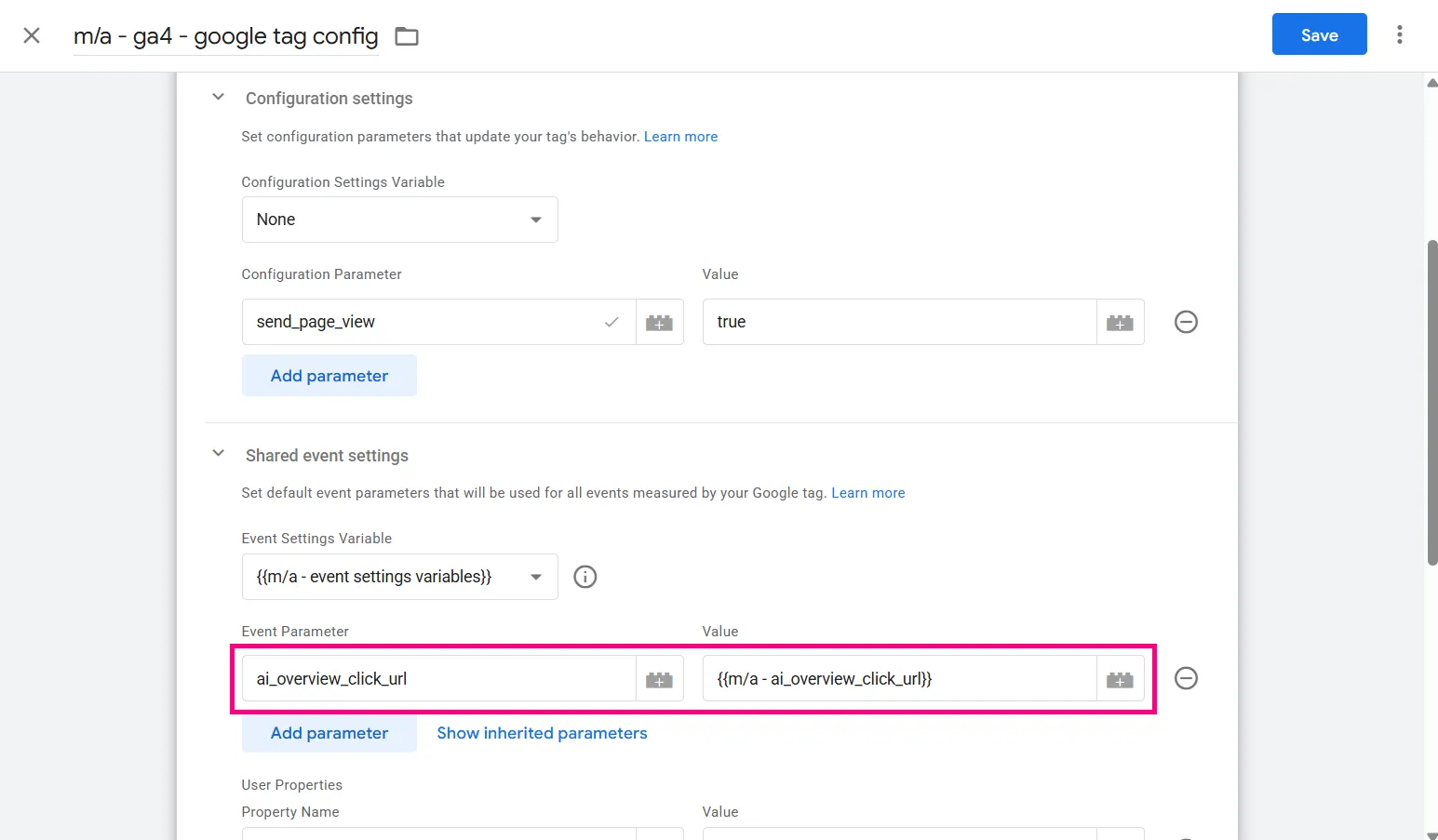Close the tag editor with X icon
The width and height of the screenshot is (1438, 840).
tap(32, 35)
